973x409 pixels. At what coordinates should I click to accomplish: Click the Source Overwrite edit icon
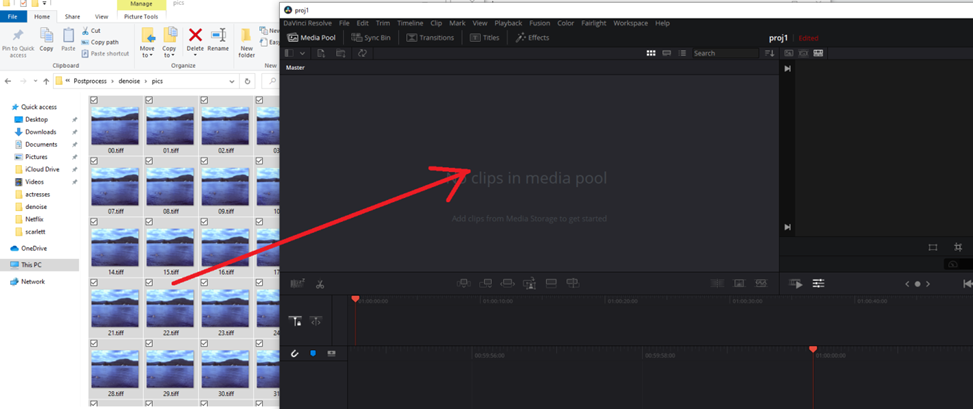point(573,284)
